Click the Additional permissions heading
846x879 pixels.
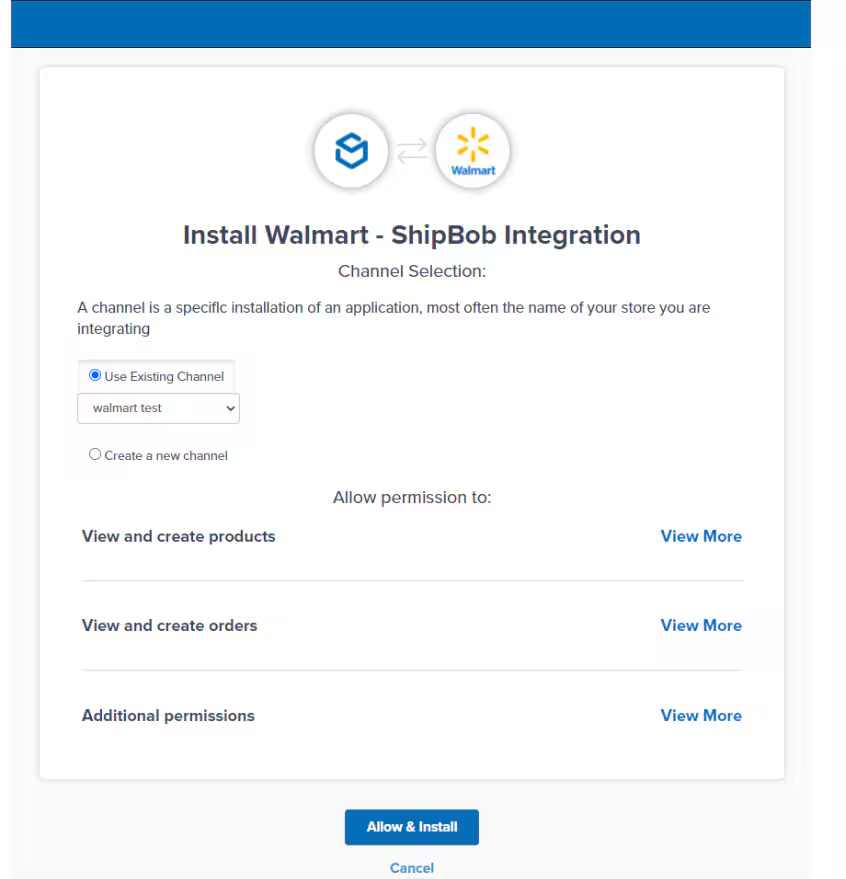pyautogui.click(x=168, y=715)
